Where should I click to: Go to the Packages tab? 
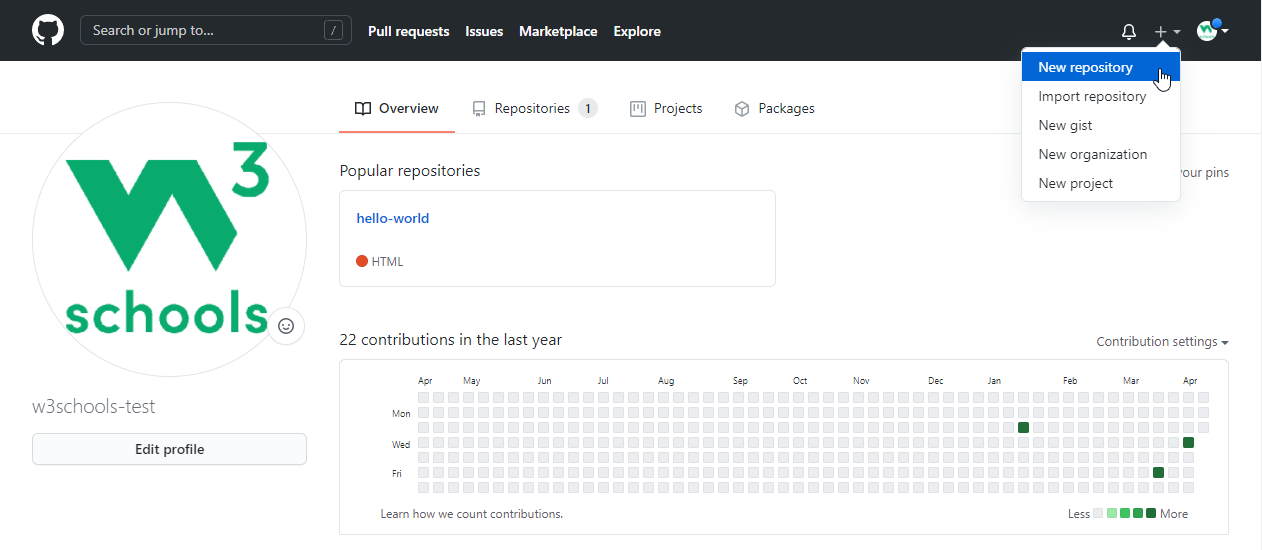774,109
